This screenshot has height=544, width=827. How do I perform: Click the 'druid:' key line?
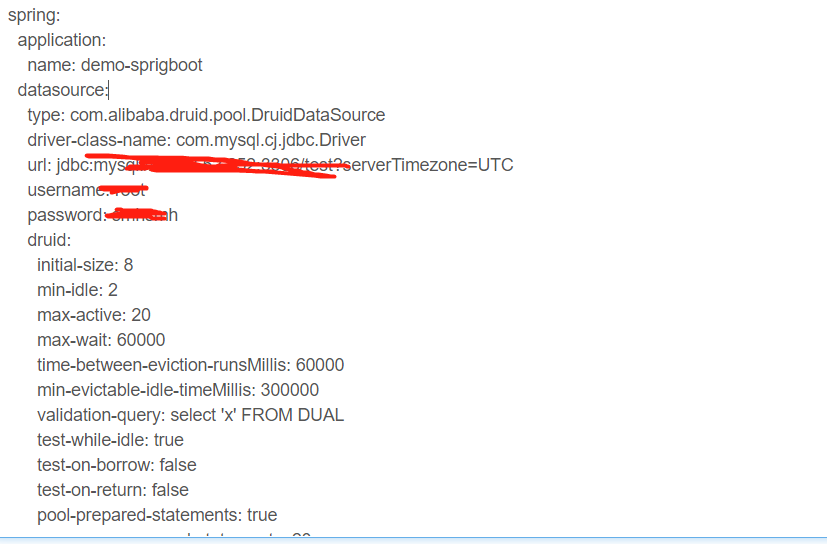click(49, 240)
